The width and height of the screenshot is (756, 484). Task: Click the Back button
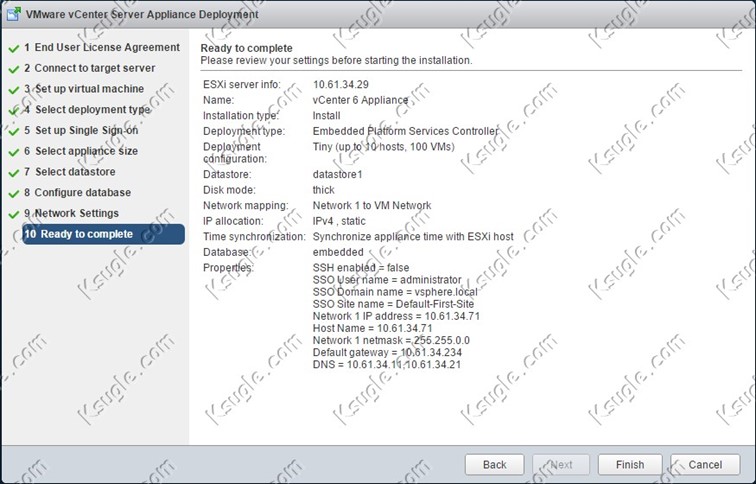(x=494, y=465)
